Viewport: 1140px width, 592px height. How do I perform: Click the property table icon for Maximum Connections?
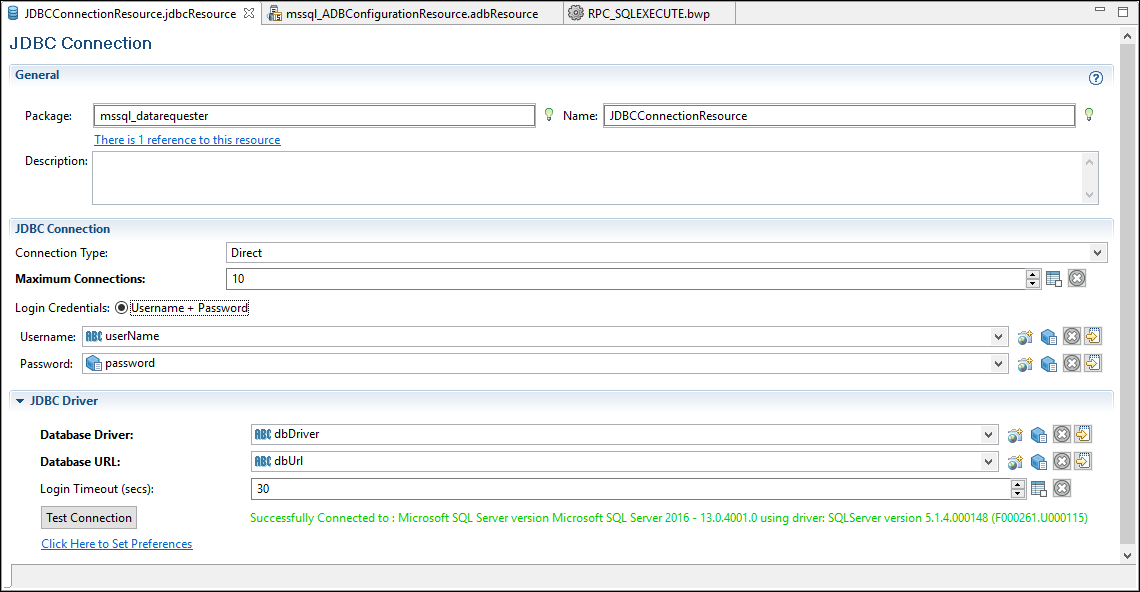coord(1053,279)
